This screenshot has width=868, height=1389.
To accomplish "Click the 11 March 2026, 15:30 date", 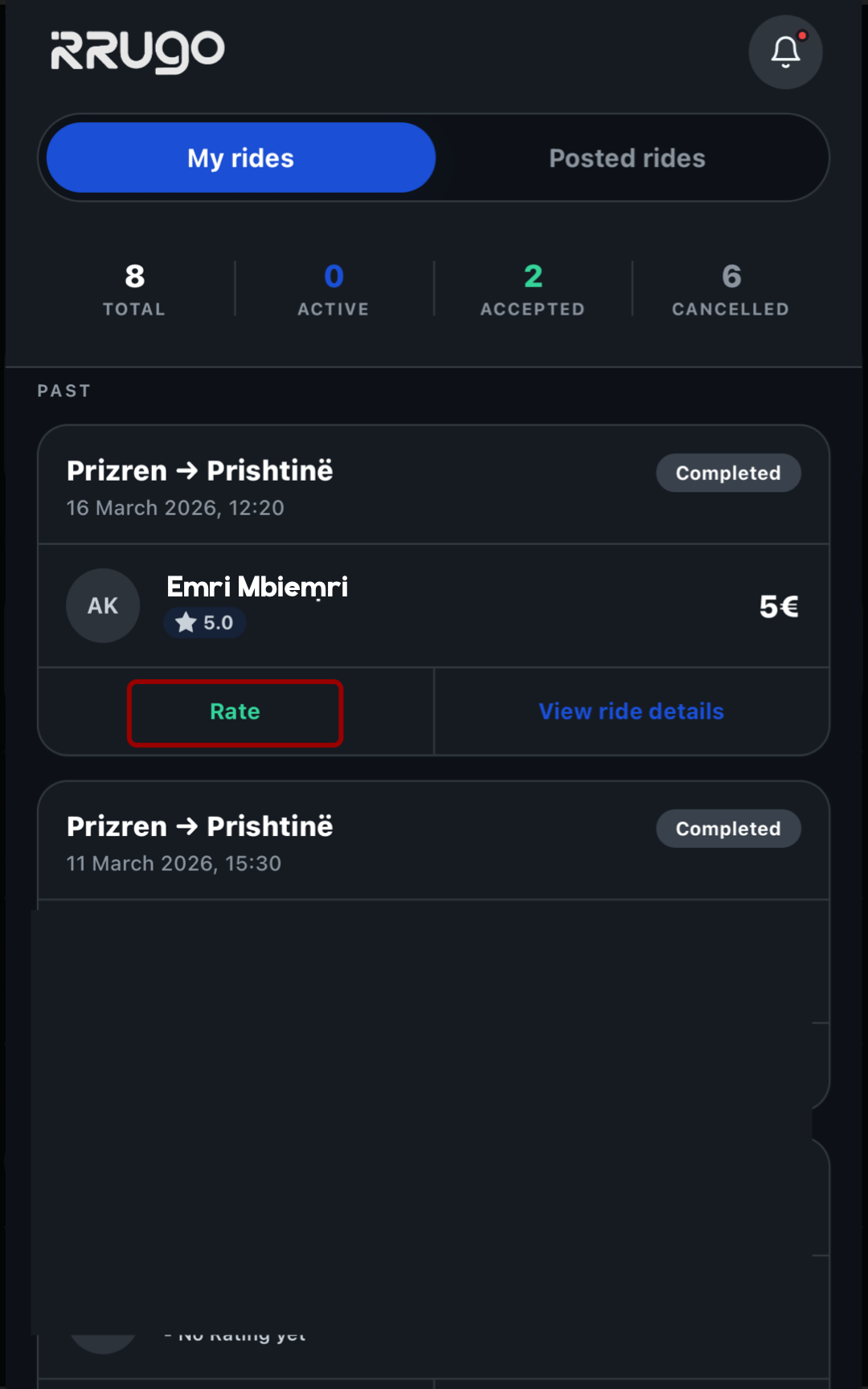I will click(174, 863).
